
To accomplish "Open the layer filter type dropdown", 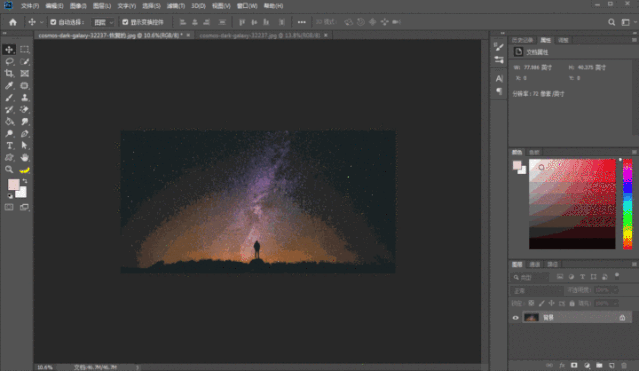I will (x=530, y=277).
